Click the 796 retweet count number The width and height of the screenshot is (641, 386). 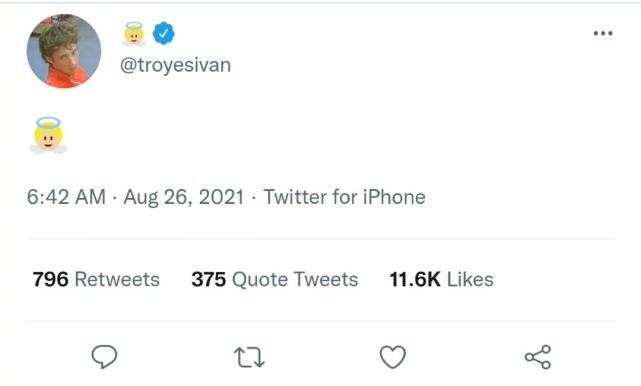coord(51,280)
